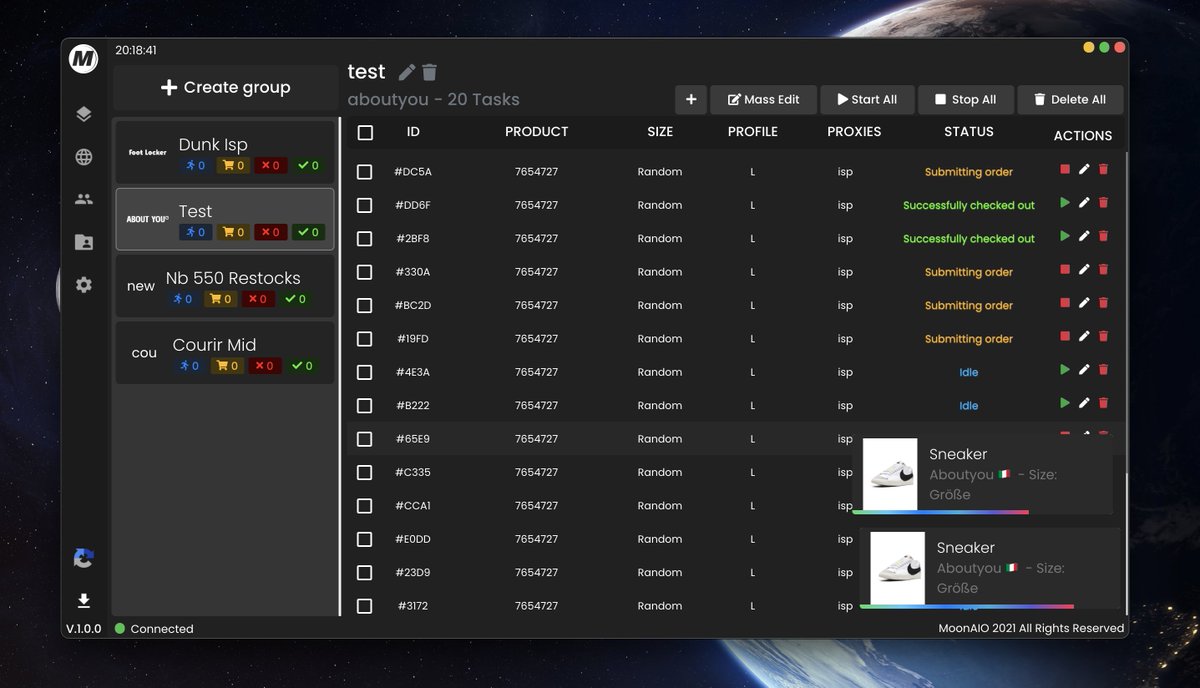Open the MoonAIO logo home icon
Viewport: 1200px width, 688px height.
pyautogui.click(x=83, y=60)
